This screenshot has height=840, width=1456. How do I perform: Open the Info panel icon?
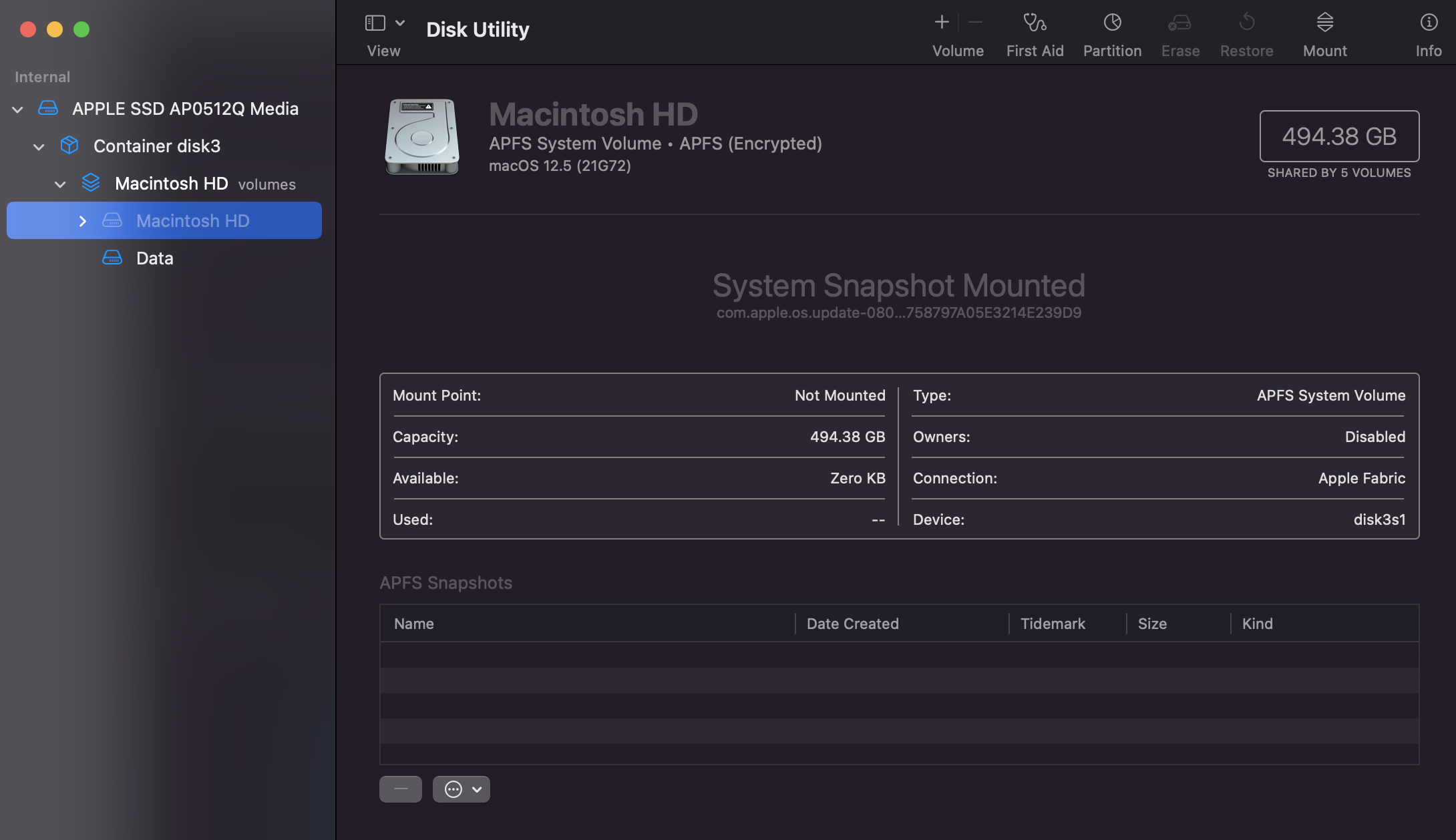point(1428,23)
